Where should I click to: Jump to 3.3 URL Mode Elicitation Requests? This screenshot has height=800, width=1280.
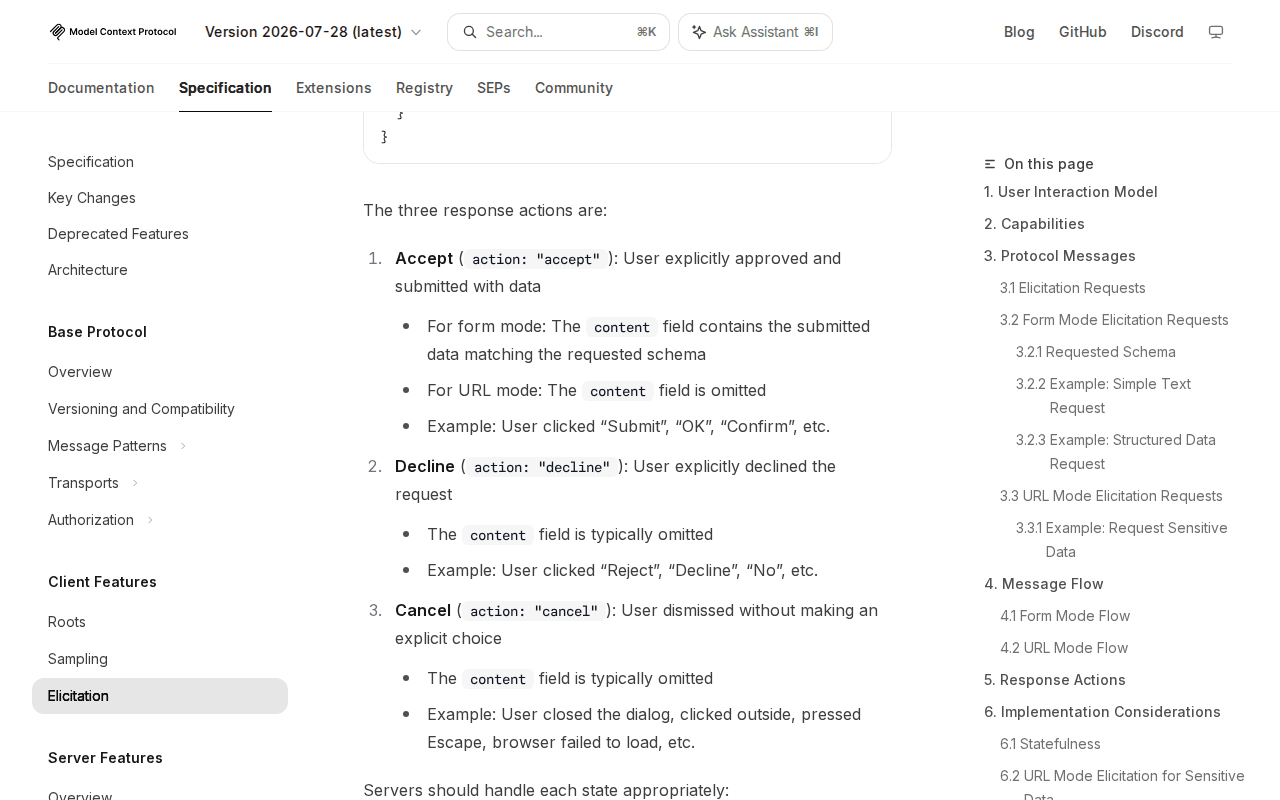click(1111, 496)
